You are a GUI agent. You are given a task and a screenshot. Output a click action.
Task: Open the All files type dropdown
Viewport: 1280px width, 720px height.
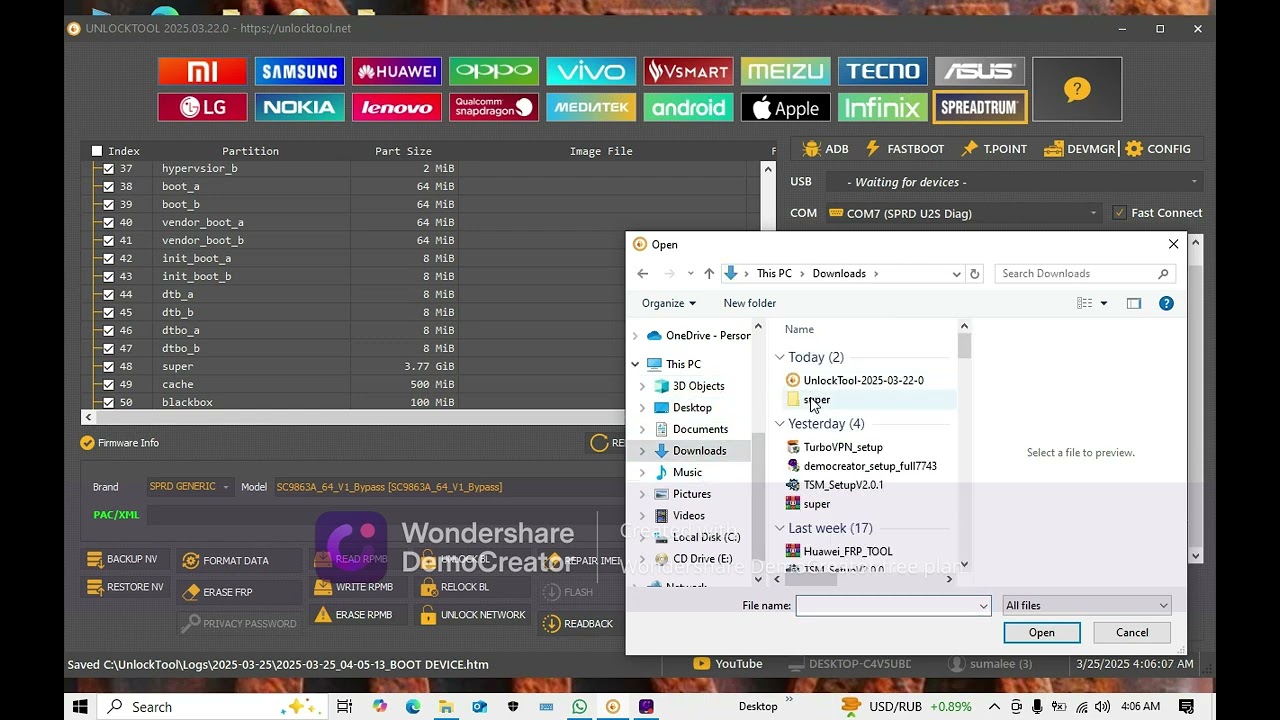click(x=1087, y=605)
